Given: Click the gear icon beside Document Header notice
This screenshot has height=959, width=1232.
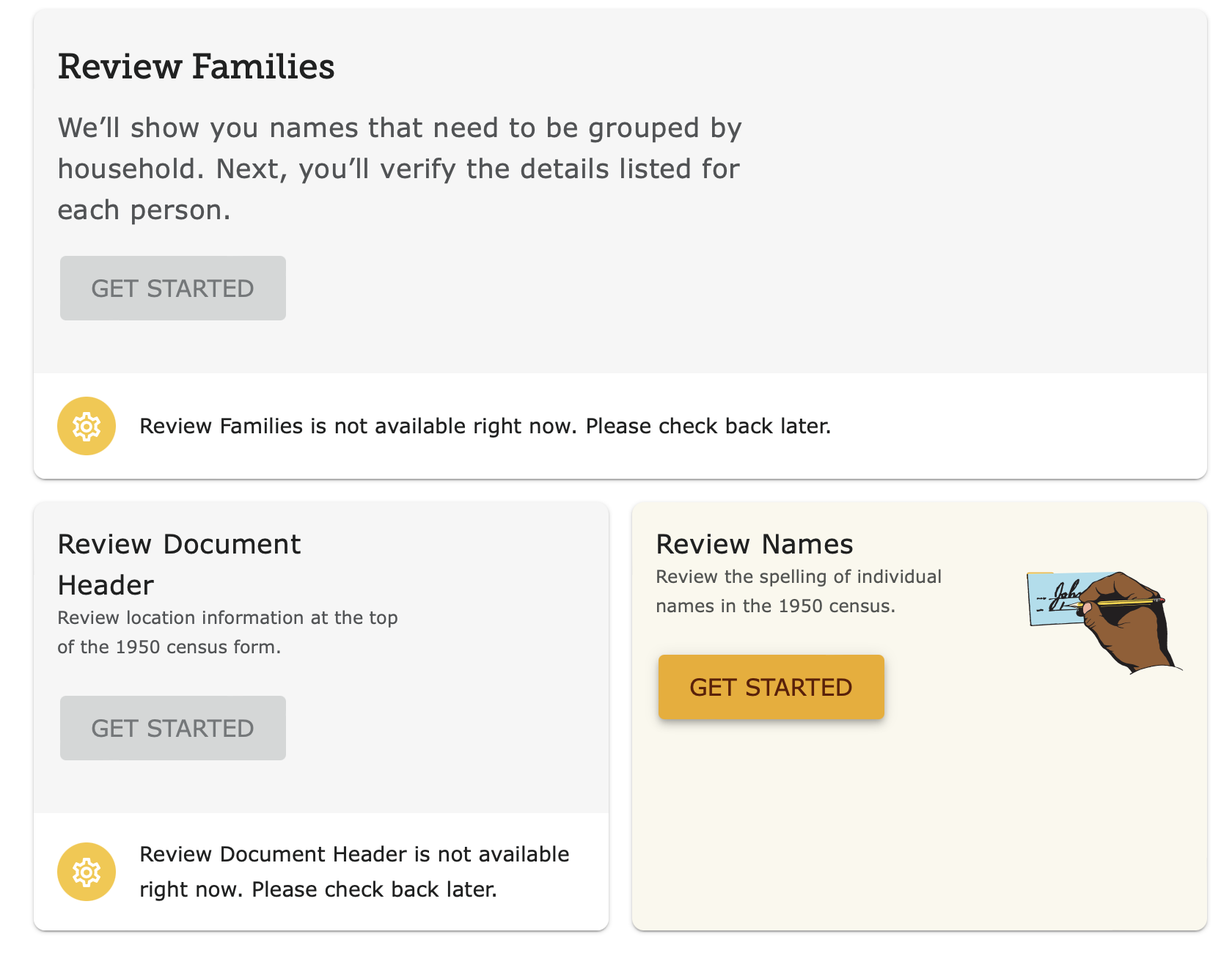Looking at the screenshot, I should tap(87, 872).
